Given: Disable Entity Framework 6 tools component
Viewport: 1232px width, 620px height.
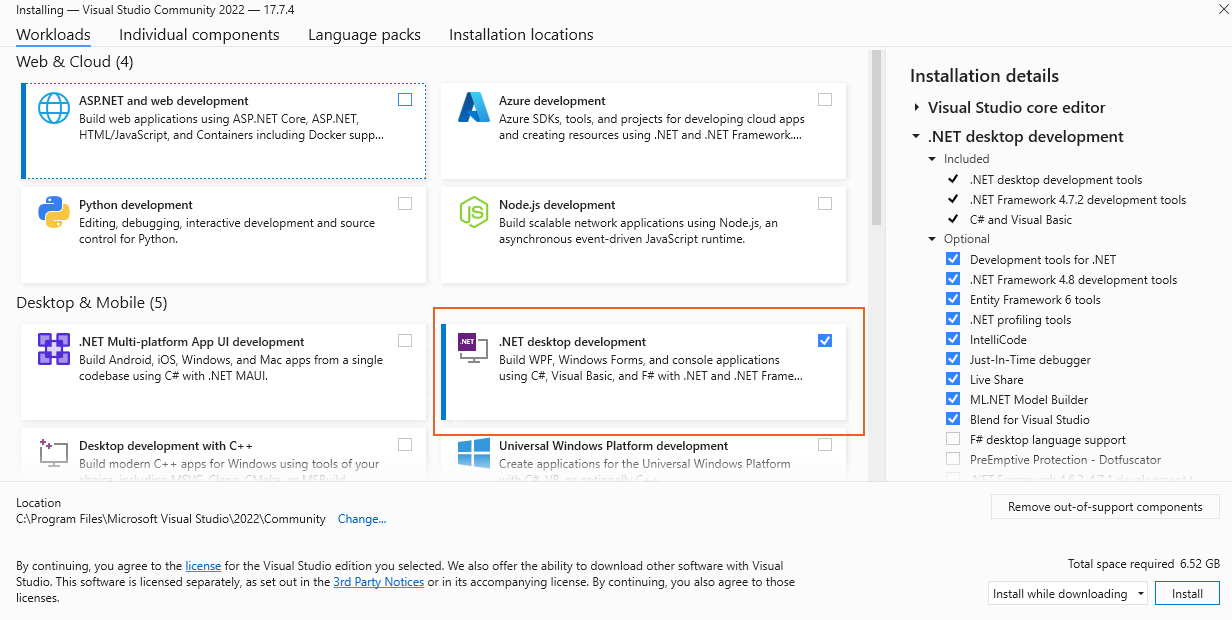Looking at the screenshot, I should point(953,300).
